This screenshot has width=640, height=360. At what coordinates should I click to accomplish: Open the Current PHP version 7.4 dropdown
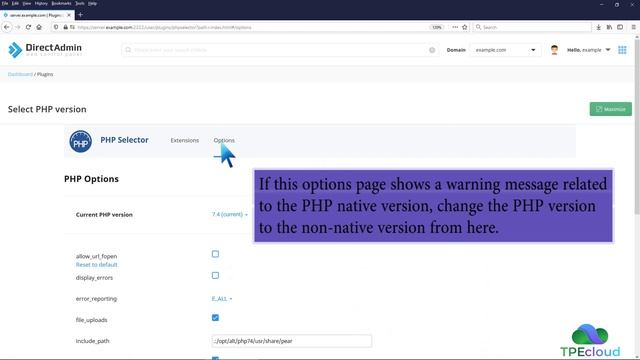coord(230,214)
